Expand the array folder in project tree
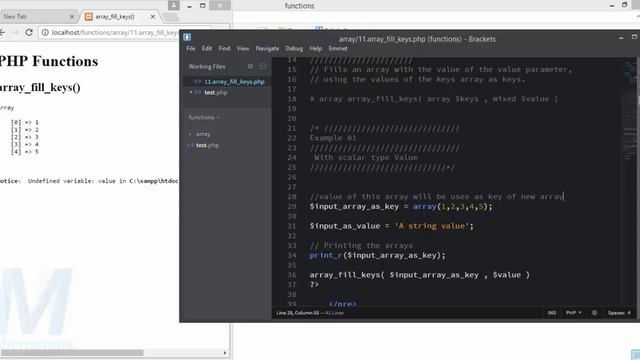Viewport: 640px width, 360px height. pos(203,134)
